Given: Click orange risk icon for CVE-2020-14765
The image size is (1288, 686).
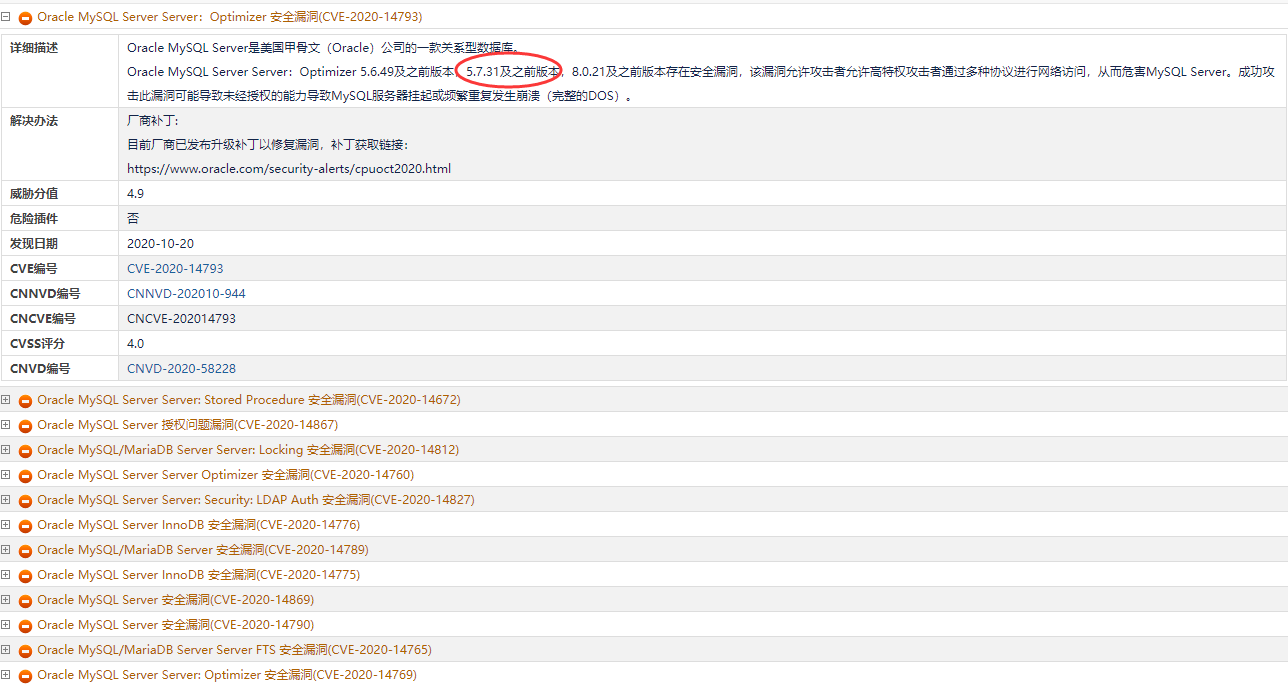Looking at the screenshot, I should [26, 651].
